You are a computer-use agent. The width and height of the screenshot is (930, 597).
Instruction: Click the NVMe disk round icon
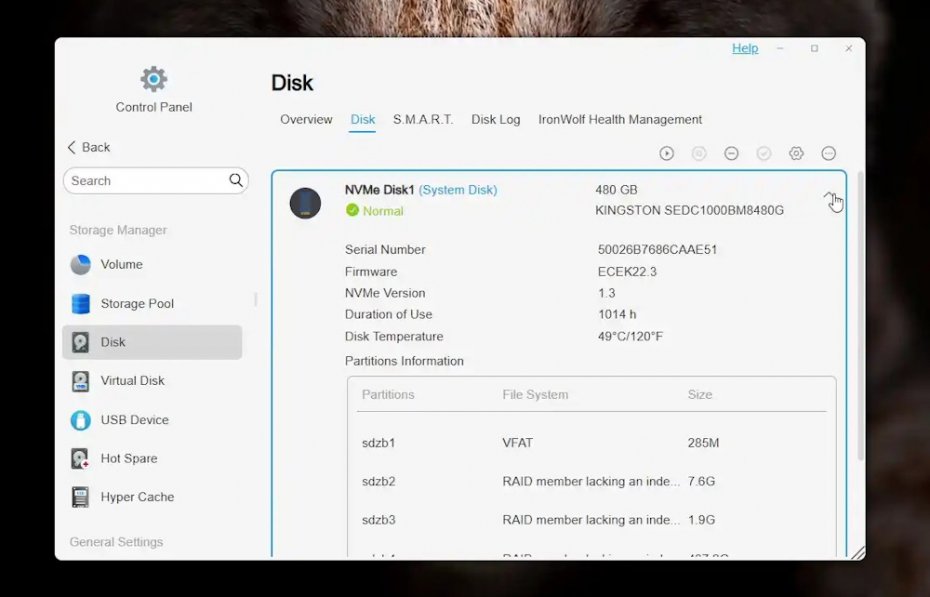pos(305,203)
